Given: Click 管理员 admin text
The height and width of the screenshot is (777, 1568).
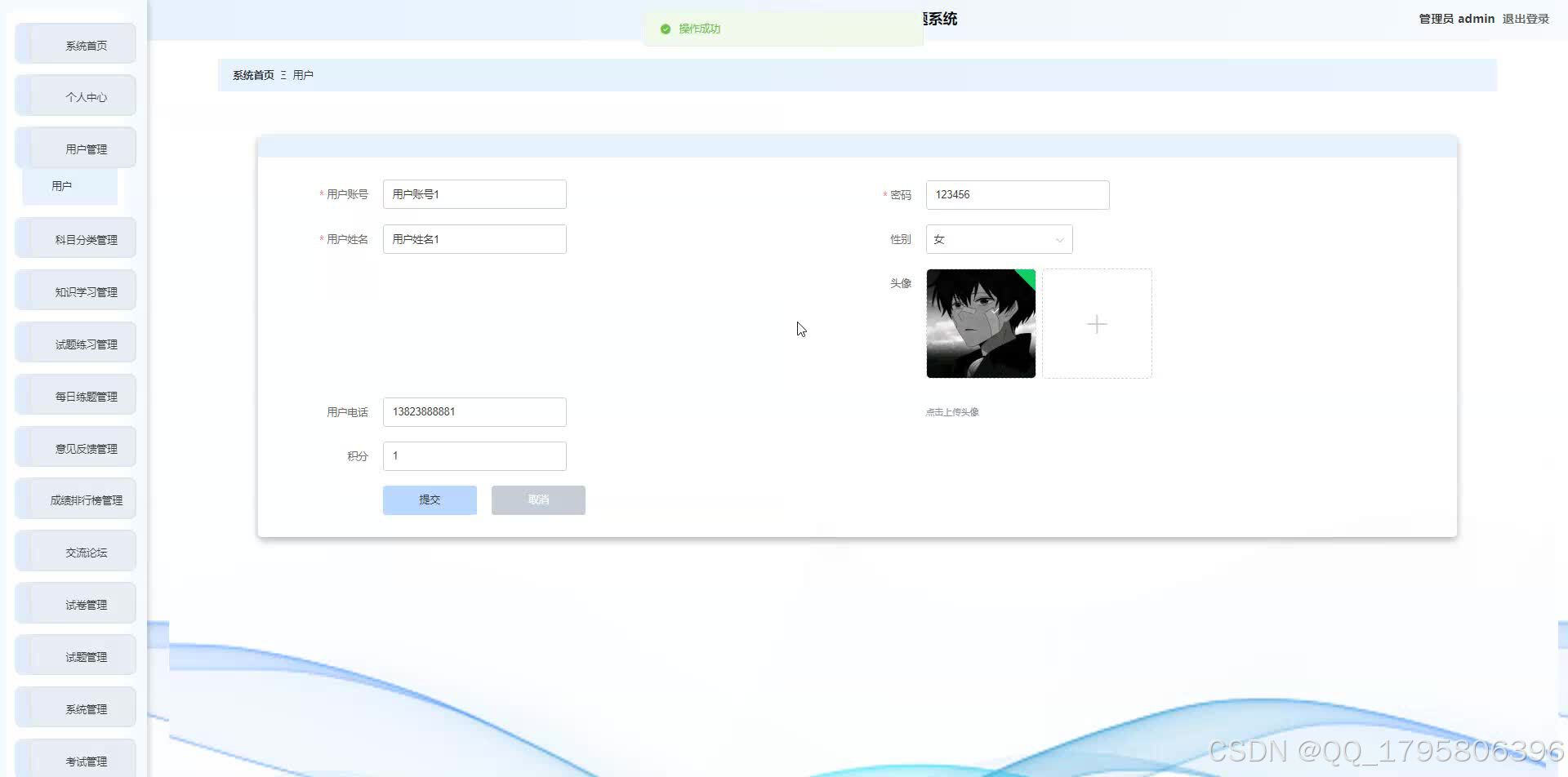Looking at the screenshot, I should [1456, 19].
